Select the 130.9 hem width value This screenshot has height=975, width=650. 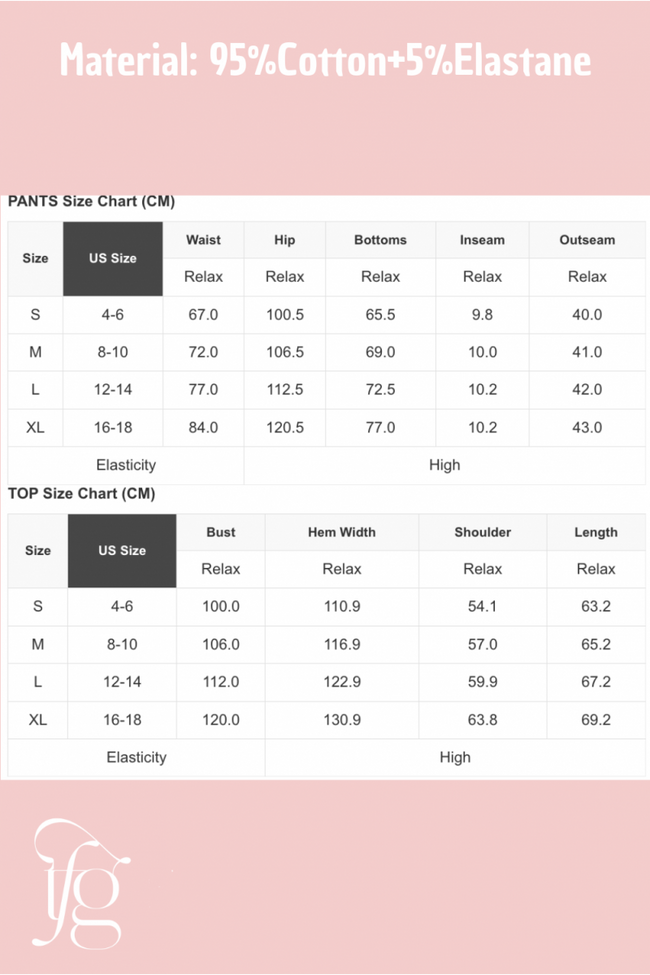tap(342, 719)
